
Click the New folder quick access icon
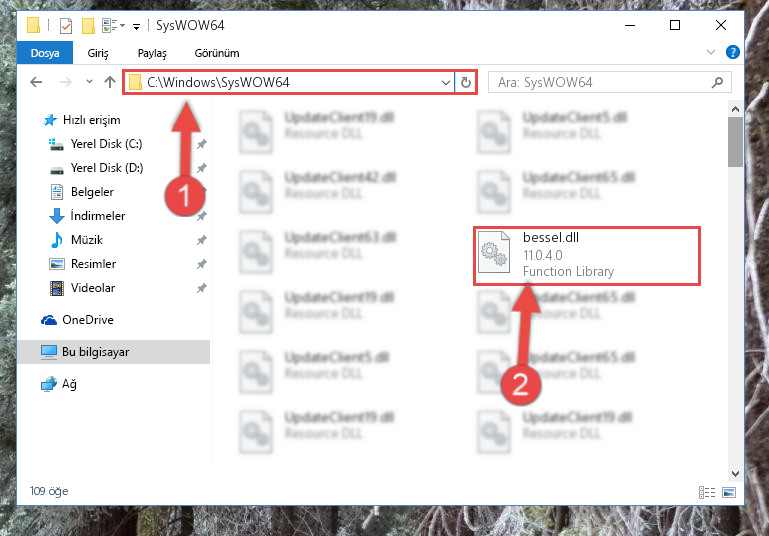[88, 26]
